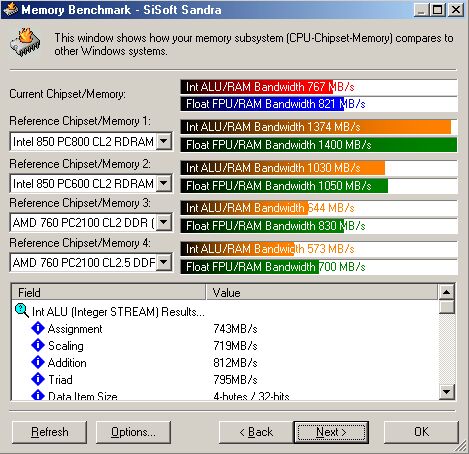Click the Refresh button

point(49,432)
